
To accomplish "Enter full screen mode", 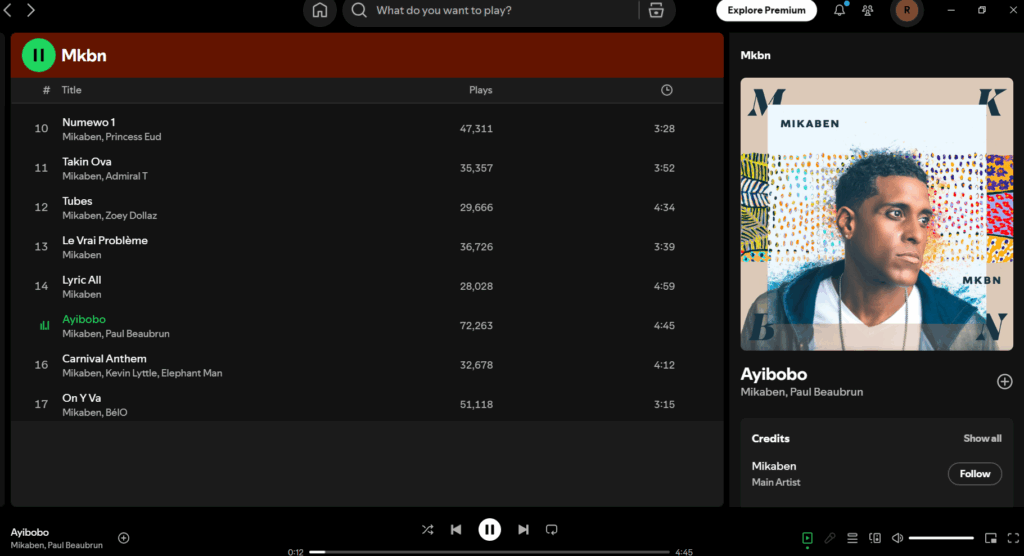I will point(1013,538).
